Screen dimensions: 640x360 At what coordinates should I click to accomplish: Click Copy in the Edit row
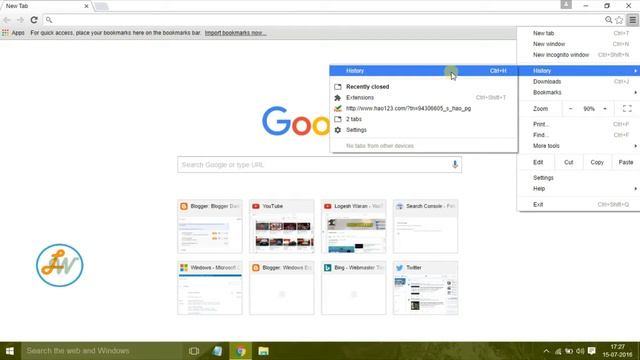tap(597, 162)
